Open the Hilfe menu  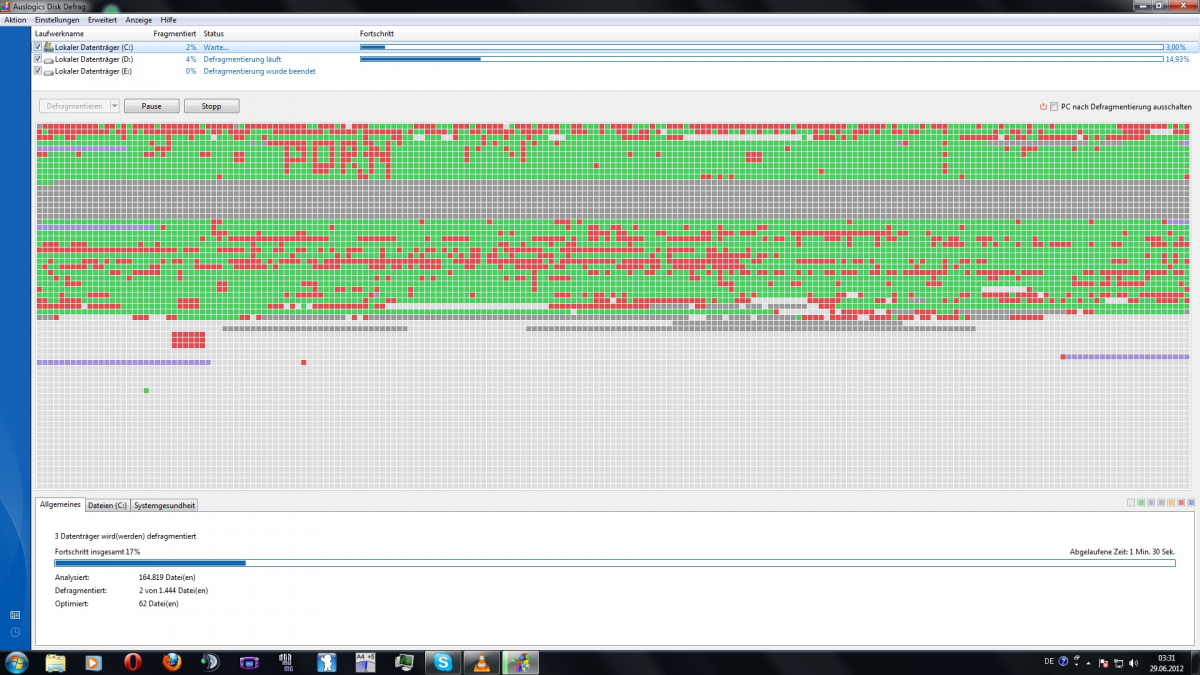click(x=169, y=20)
